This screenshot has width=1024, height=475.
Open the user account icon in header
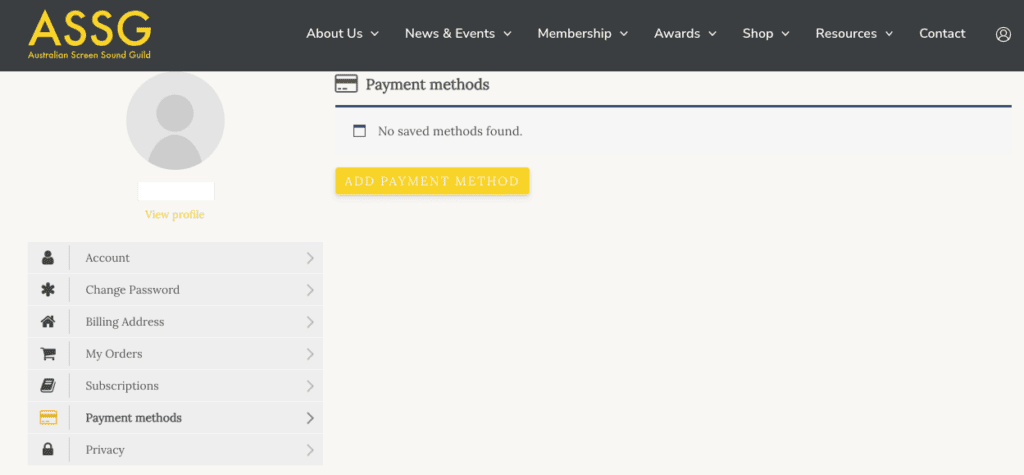tap(1003, 34)
